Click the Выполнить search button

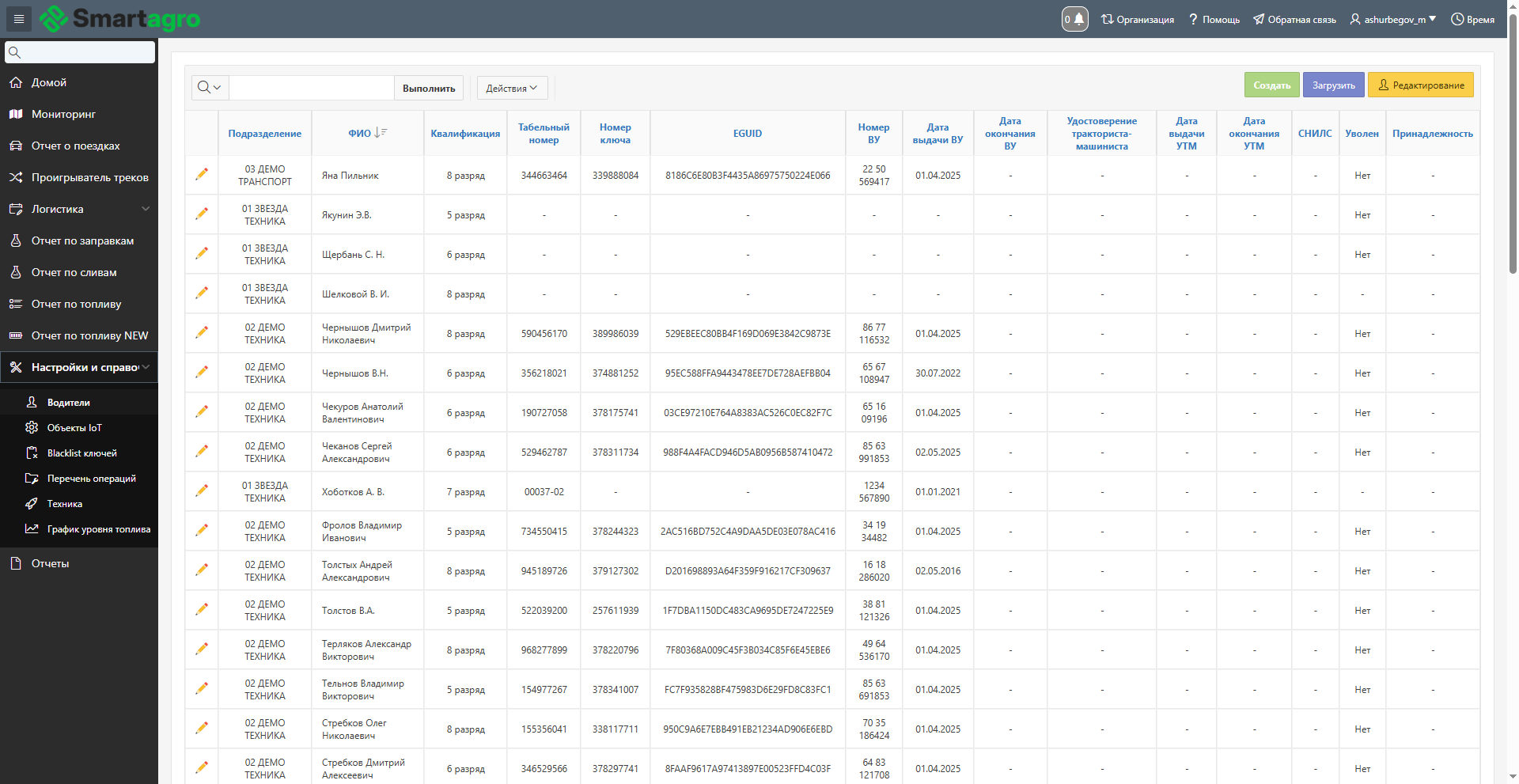click(x=429, y=88)
